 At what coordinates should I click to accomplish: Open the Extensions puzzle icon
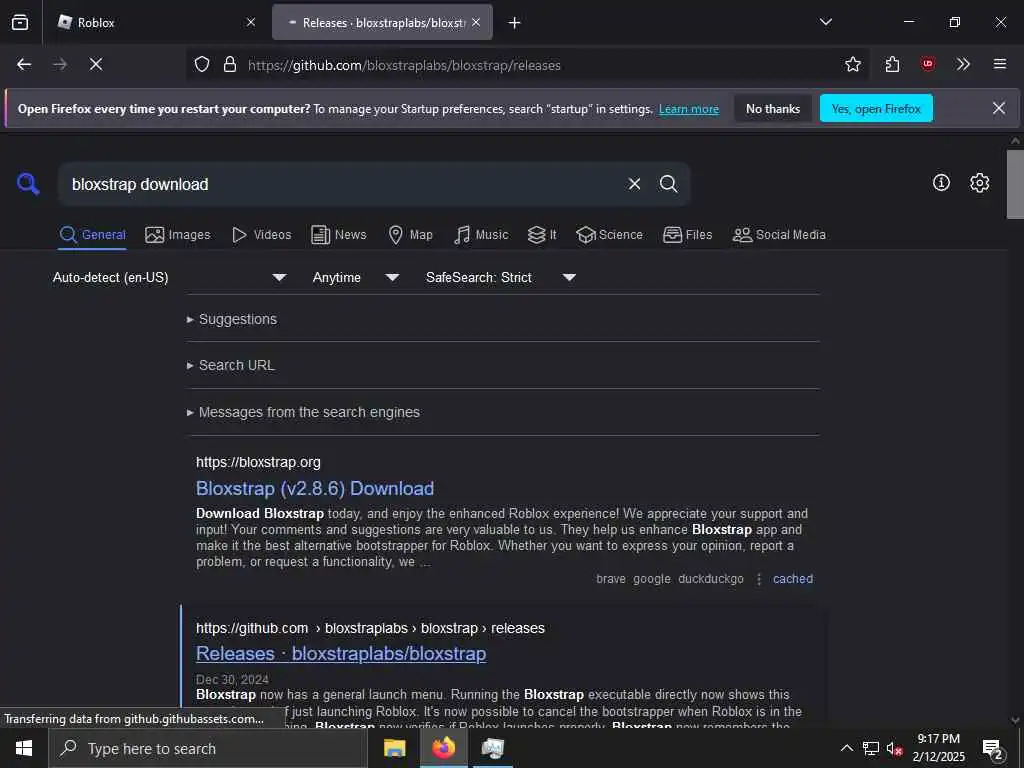[893, 64]
